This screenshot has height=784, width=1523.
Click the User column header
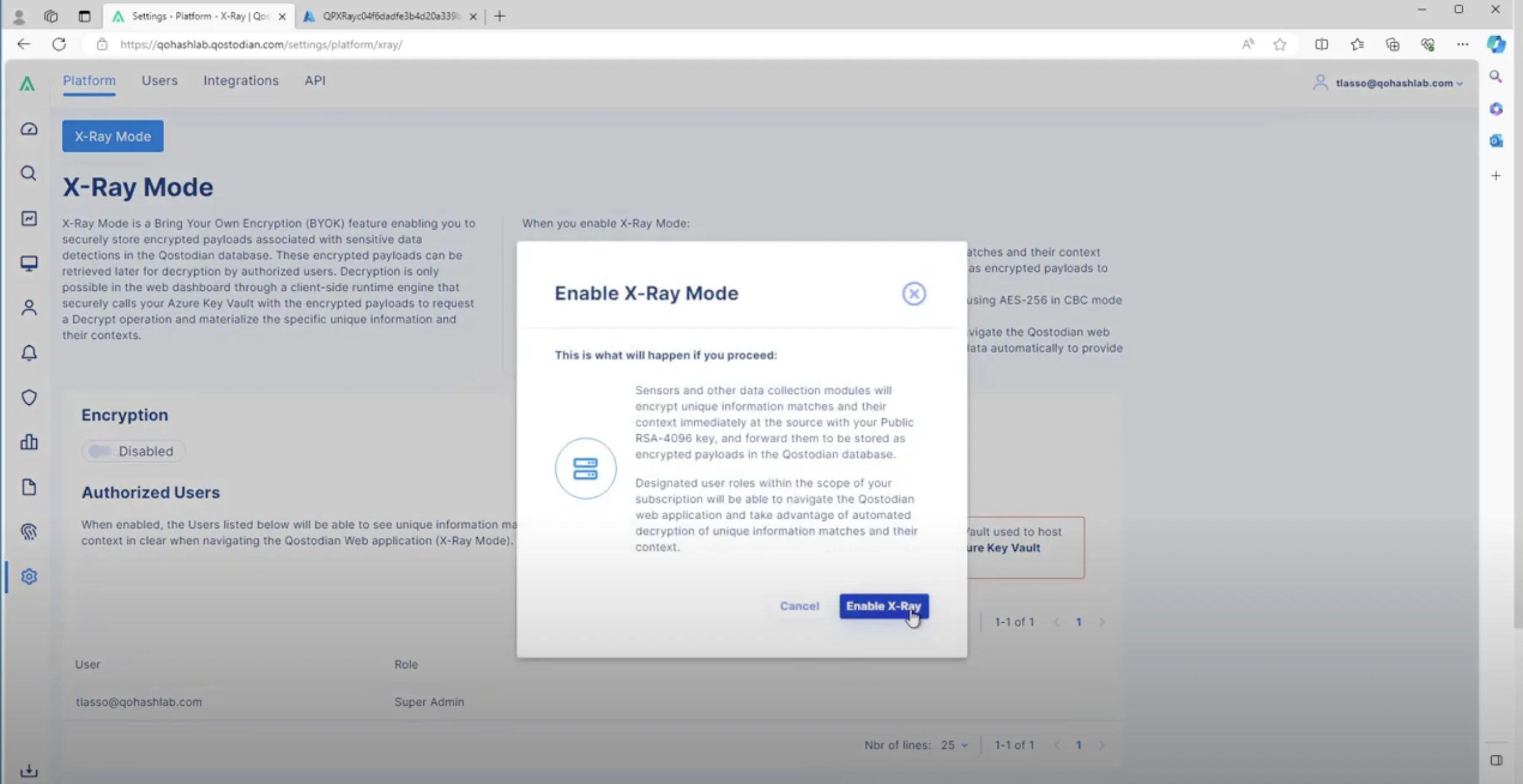[88, 665]
